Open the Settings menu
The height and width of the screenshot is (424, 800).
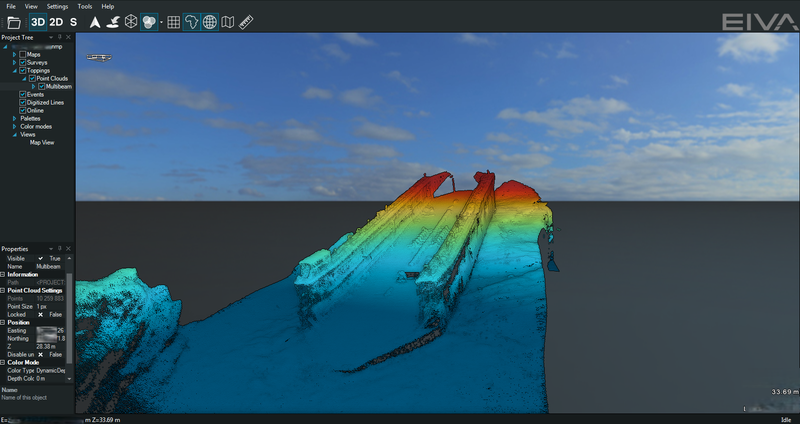coord(58,6)
